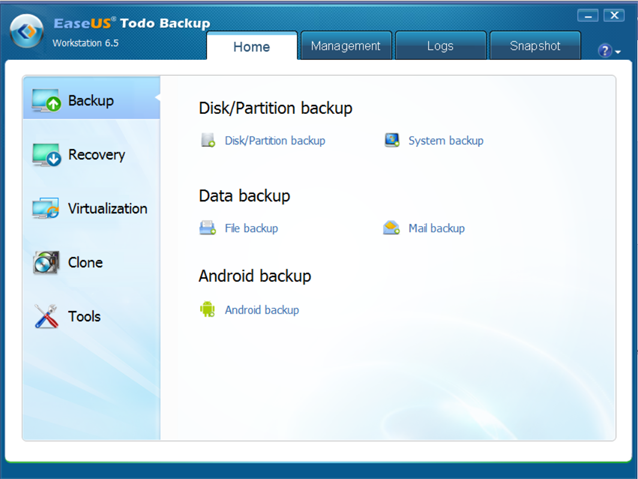Switch to the Management tab
The width and height of the screenshot is (638, 479).
click(x=345, y=46)
